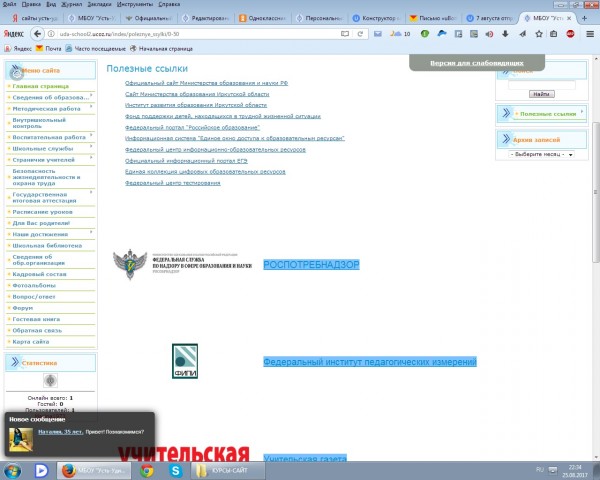
Task: Open 'Расписание уроков' menu item
Action: pyautogui.click(x=42, y=212)
